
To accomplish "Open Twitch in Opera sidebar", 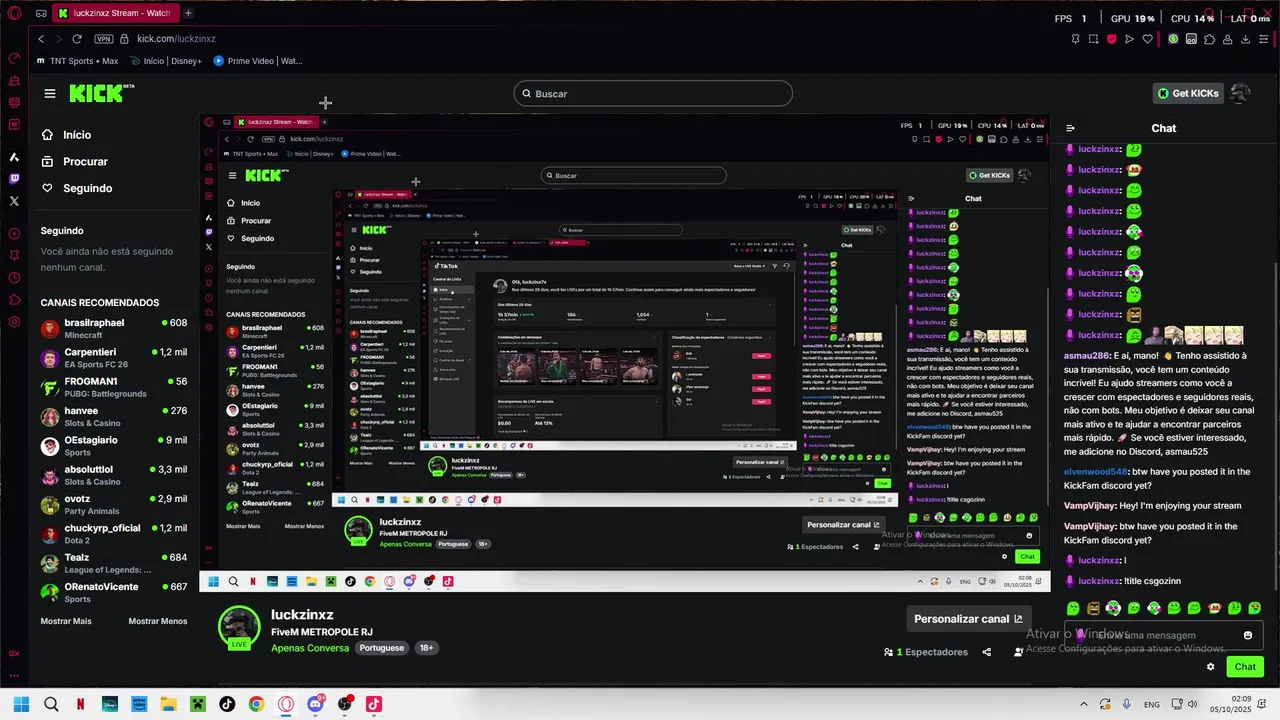I will [x=14, y=179].
